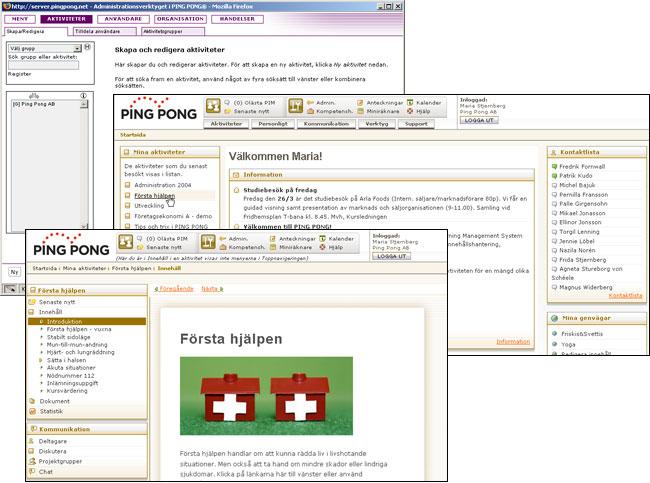Open Dokument in Första hjälpen sidebar

tap(54, 401)
